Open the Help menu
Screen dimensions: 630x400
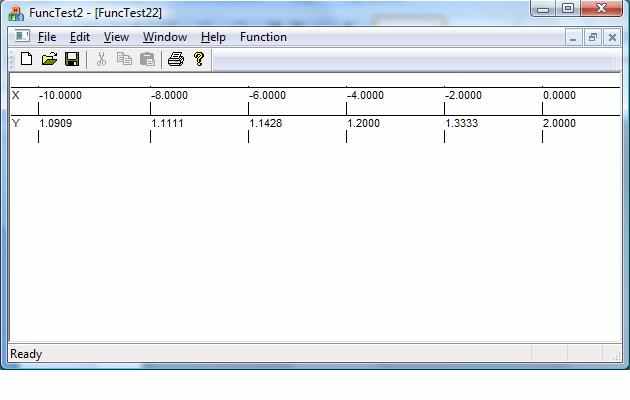coord(213,37)
